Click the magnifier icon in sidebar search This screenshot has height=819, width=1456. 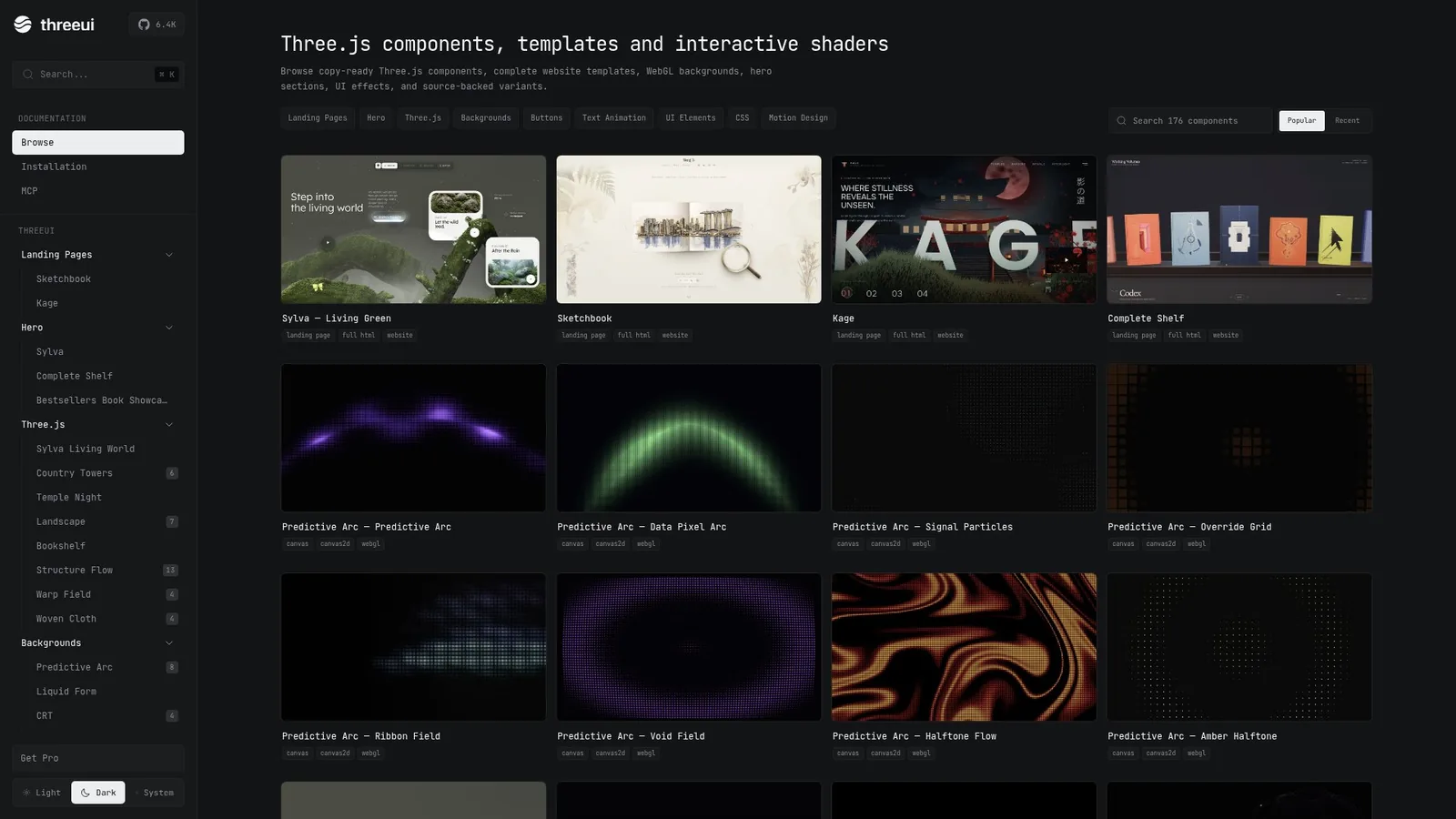point(28,75)
